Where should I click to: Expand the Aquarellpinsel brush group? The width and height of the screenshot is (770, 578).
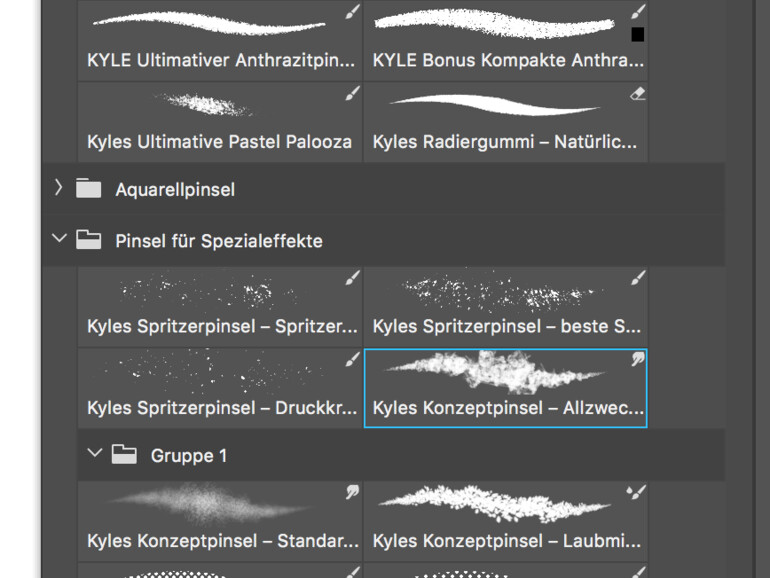click(x=58, y=188)
